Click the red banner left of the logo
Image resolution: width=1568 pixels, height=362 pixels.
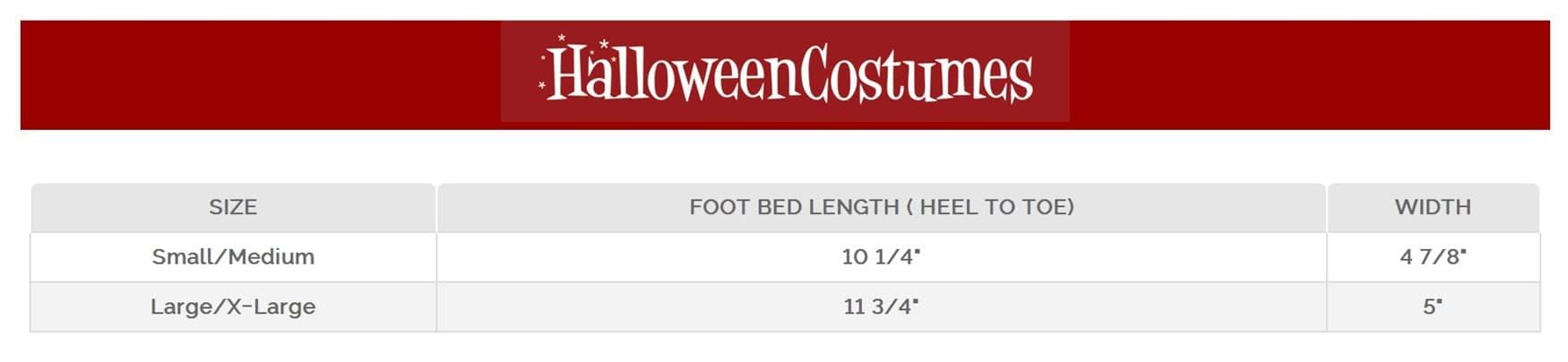260,74
